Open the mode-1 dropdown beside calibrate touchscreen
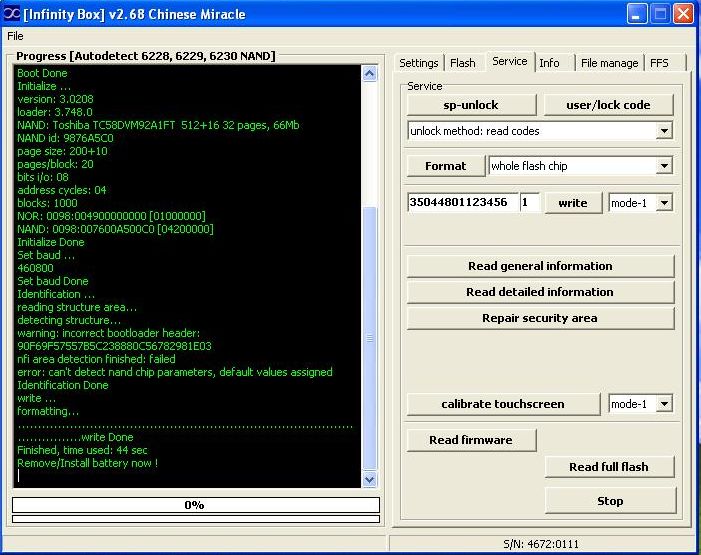 click(664, 404)
